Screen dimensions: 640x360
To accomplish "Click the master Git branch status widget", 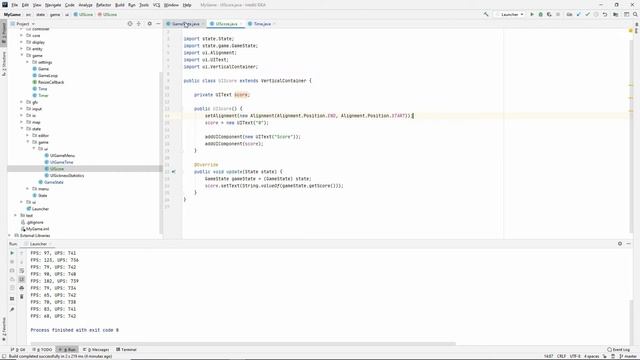I will pos(629,356).
